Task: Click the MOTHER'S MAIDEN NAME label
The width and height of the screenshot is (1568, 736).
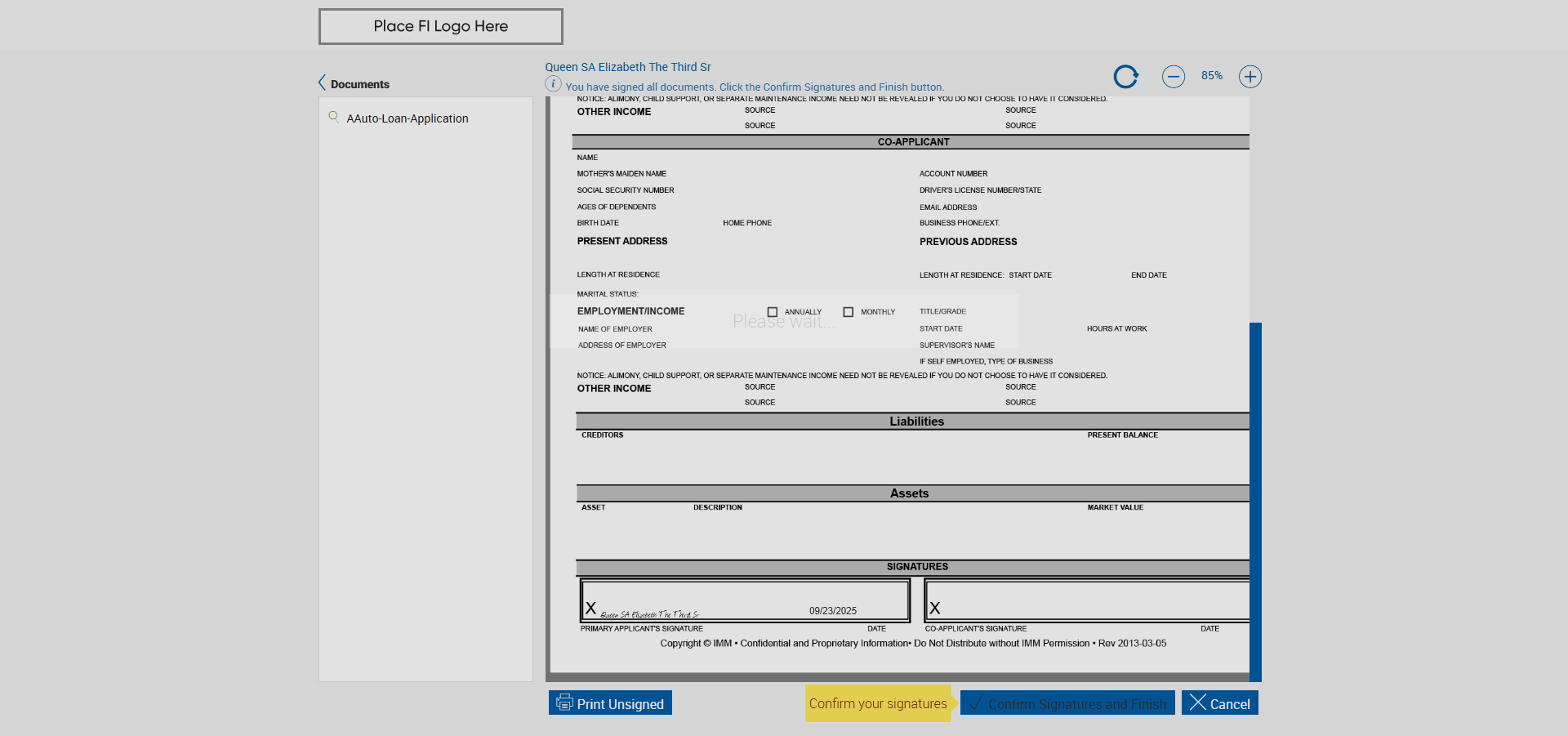Action: pos(621,174)
